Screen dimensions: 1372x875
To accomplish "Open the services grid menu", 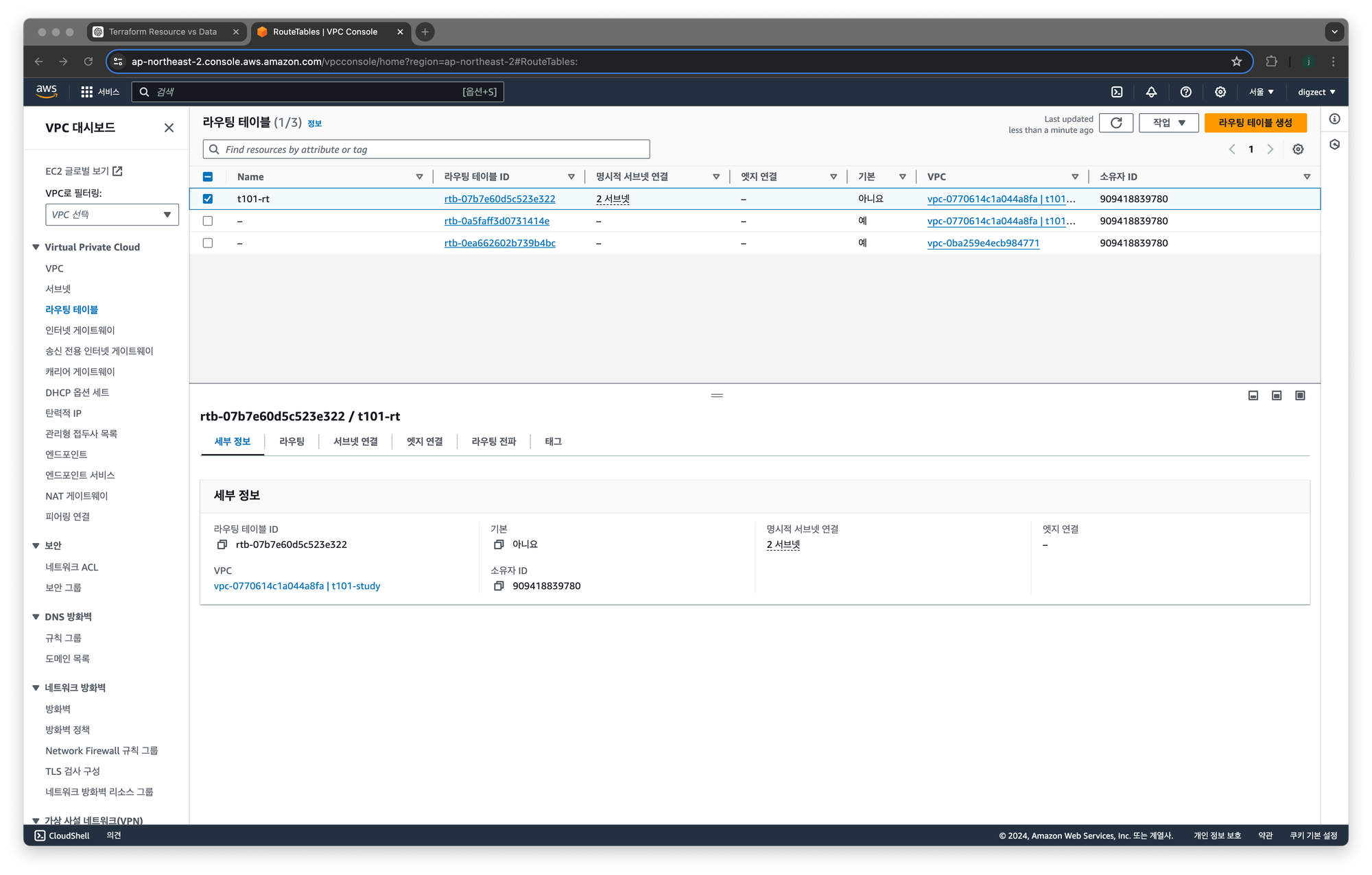I will [x=87, y=92].
